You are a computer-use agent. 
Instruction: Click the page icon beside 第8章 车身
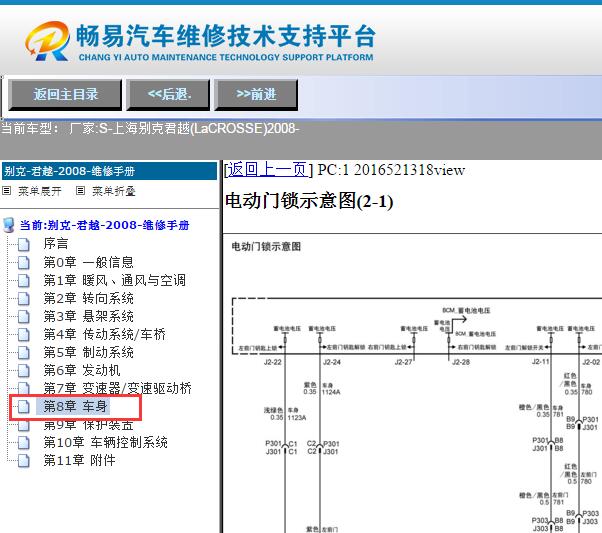coord(24,407)
